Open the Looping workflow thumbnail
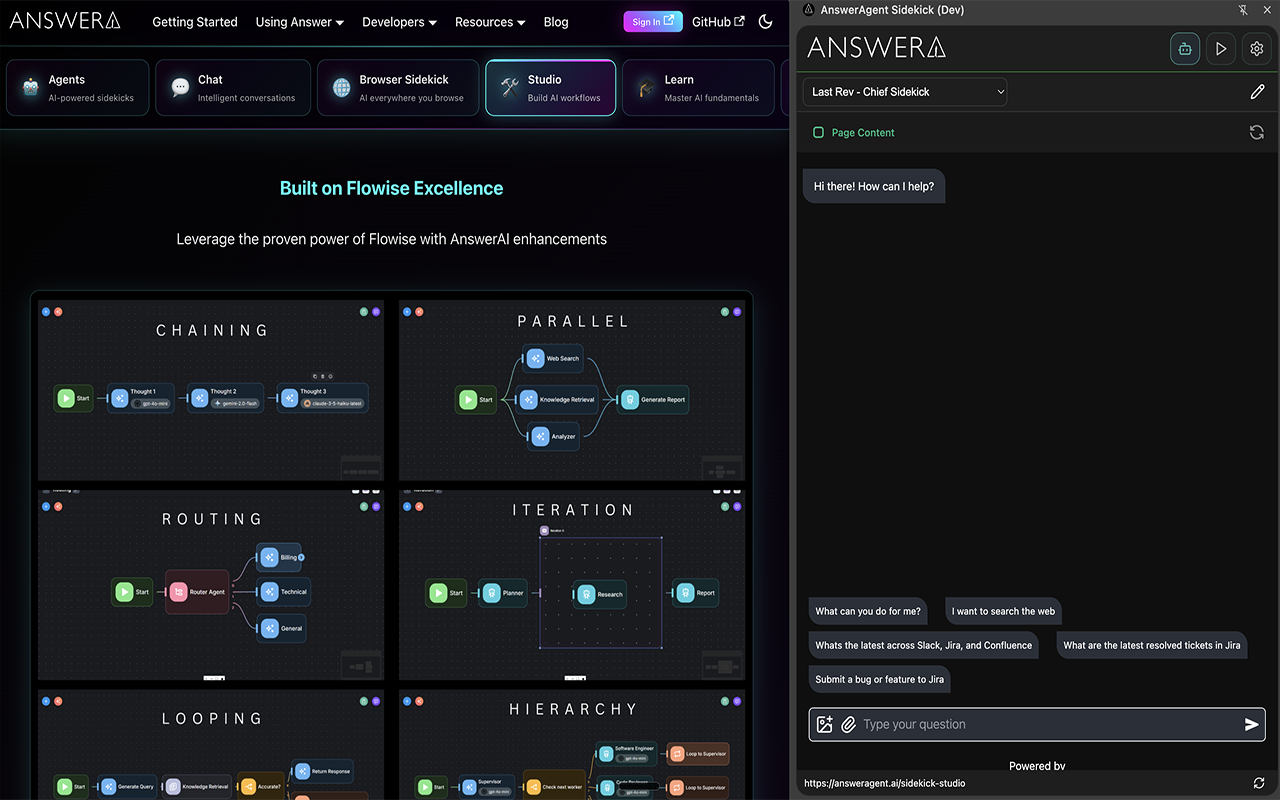Screen dimensions: 1280x800 (x=211, y=744)
